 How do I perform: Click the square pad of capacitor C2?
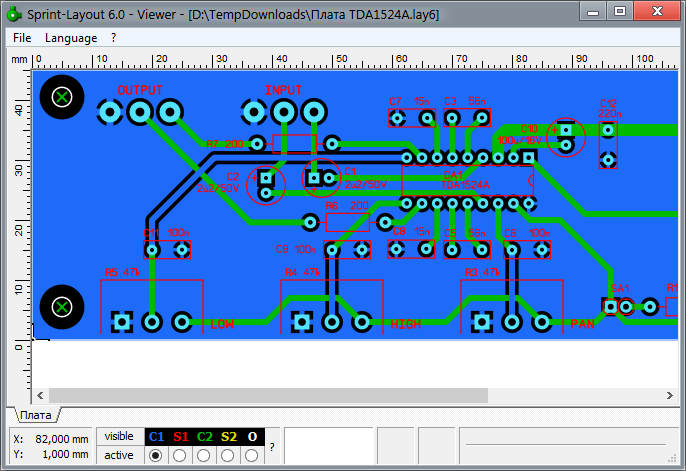(x=266, y=178)
